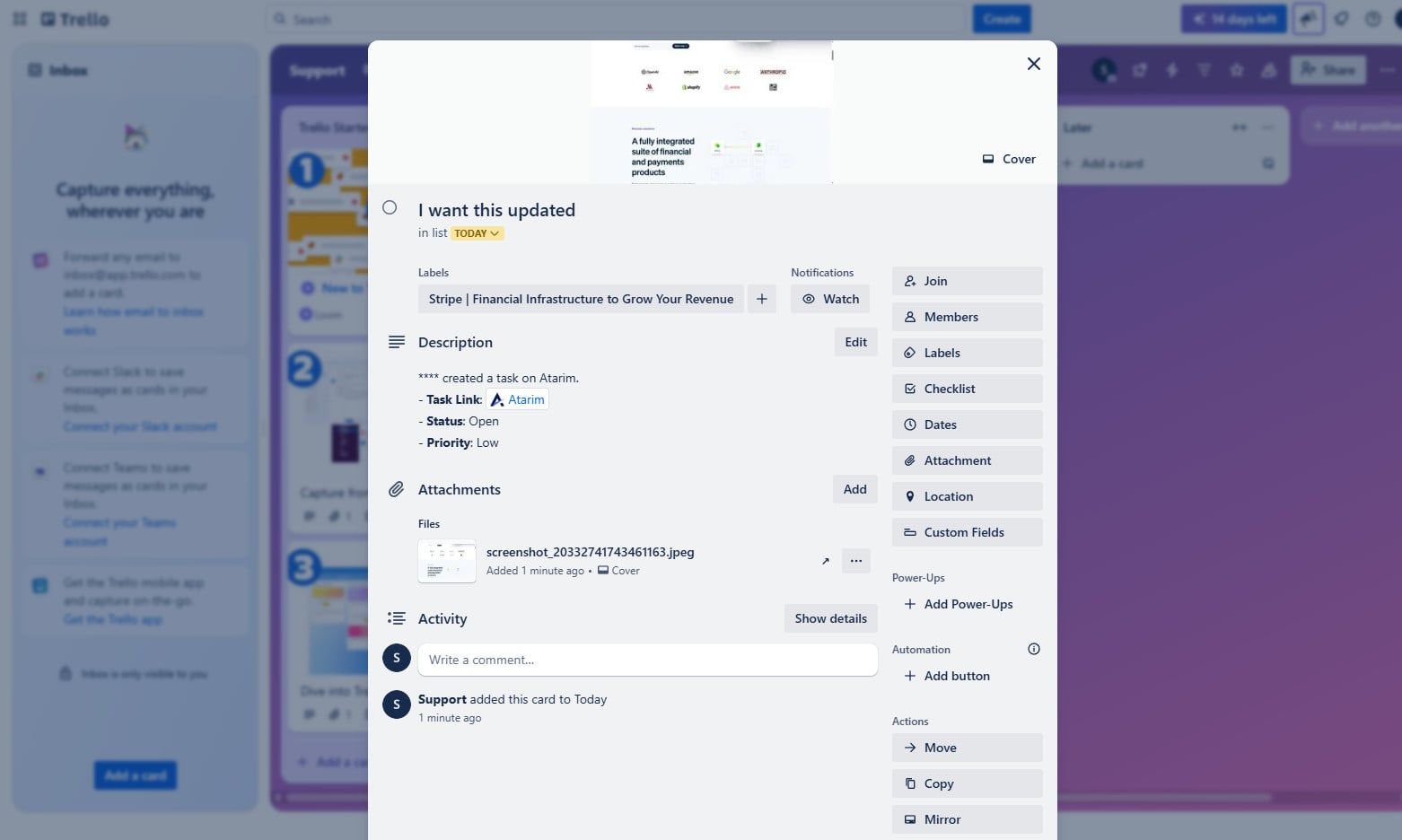
Task: Show details in Activity section
Action: point(830,618)
